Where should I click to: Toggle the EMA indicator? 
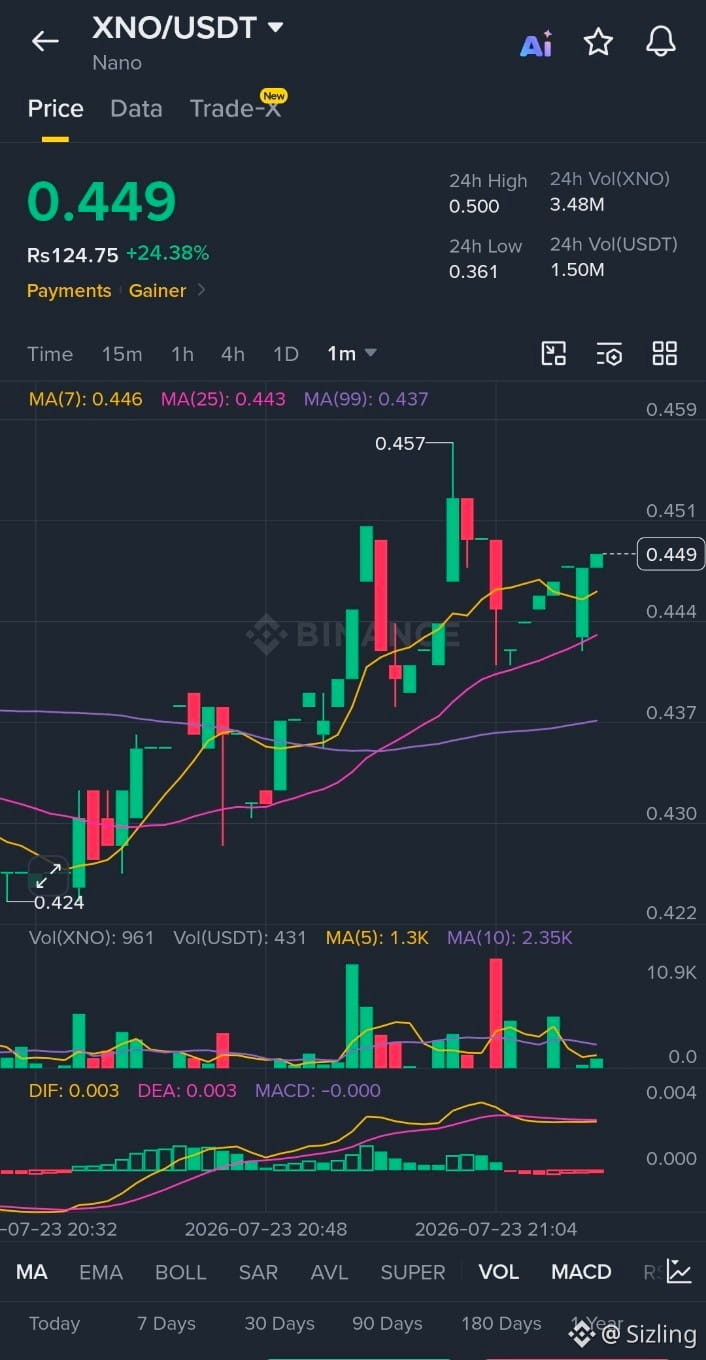tap(101, 1272)
